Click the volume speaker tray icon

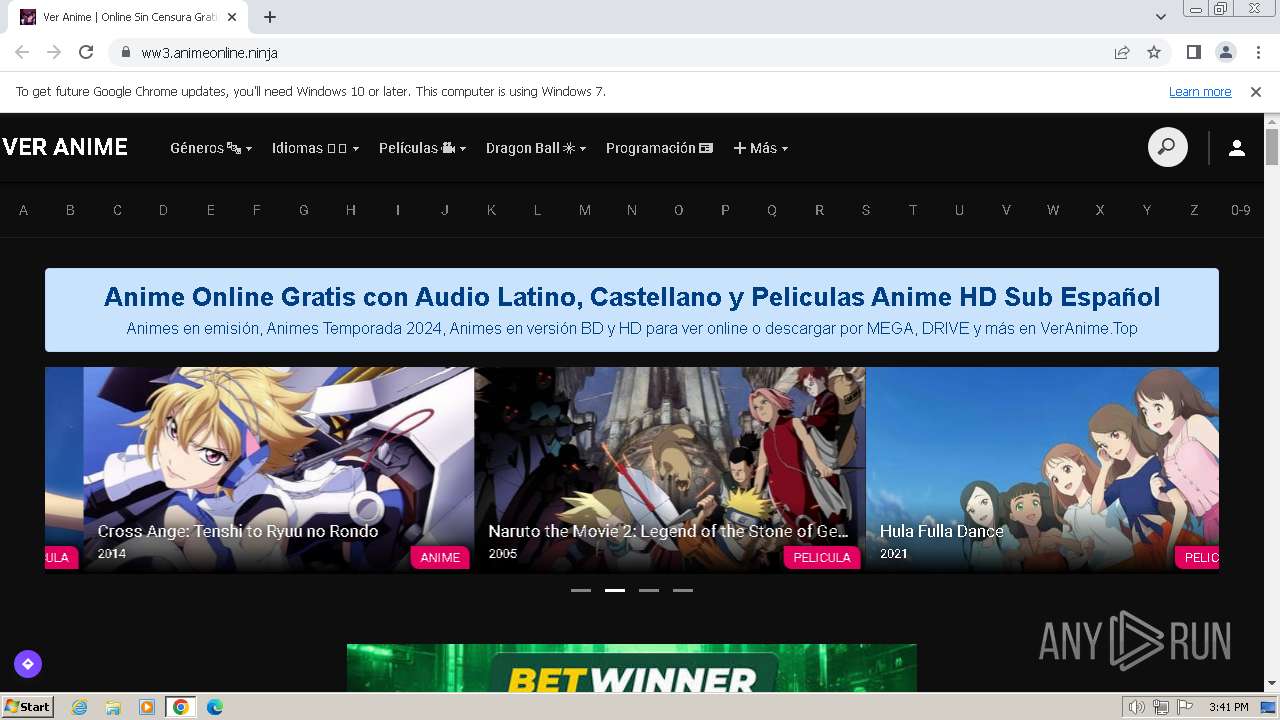(1136, 707)
